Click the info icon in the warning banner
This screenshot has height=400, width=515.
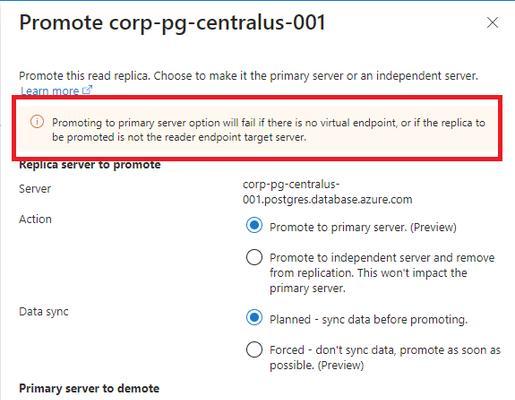point(37,122)
